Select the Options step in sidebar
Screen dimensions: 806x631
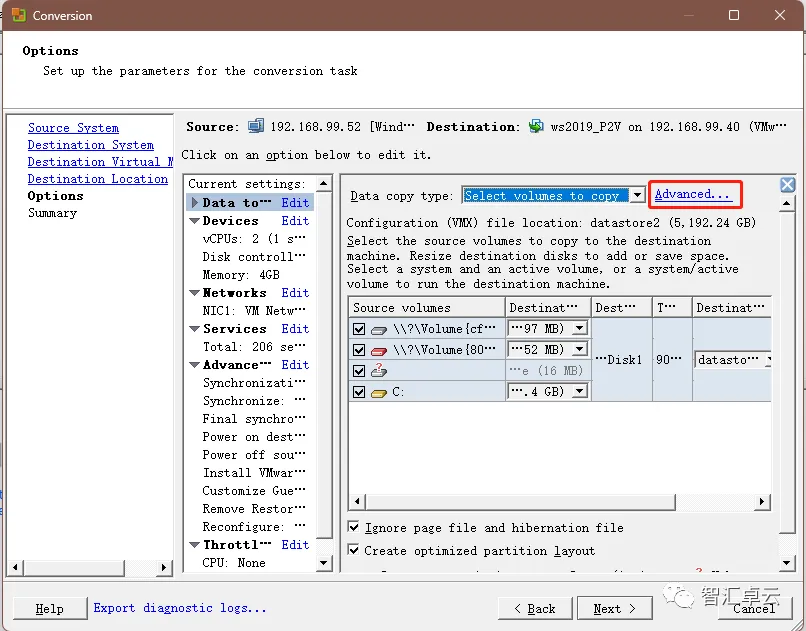click(55, 196)
